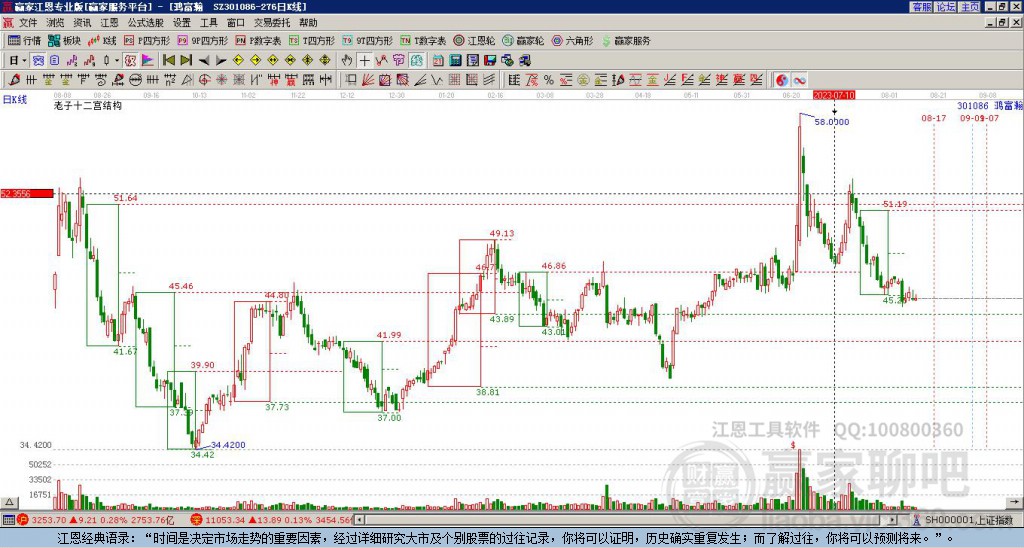Open the T数字表 time table
1024x548 pixels.
[x=423, y=40]
